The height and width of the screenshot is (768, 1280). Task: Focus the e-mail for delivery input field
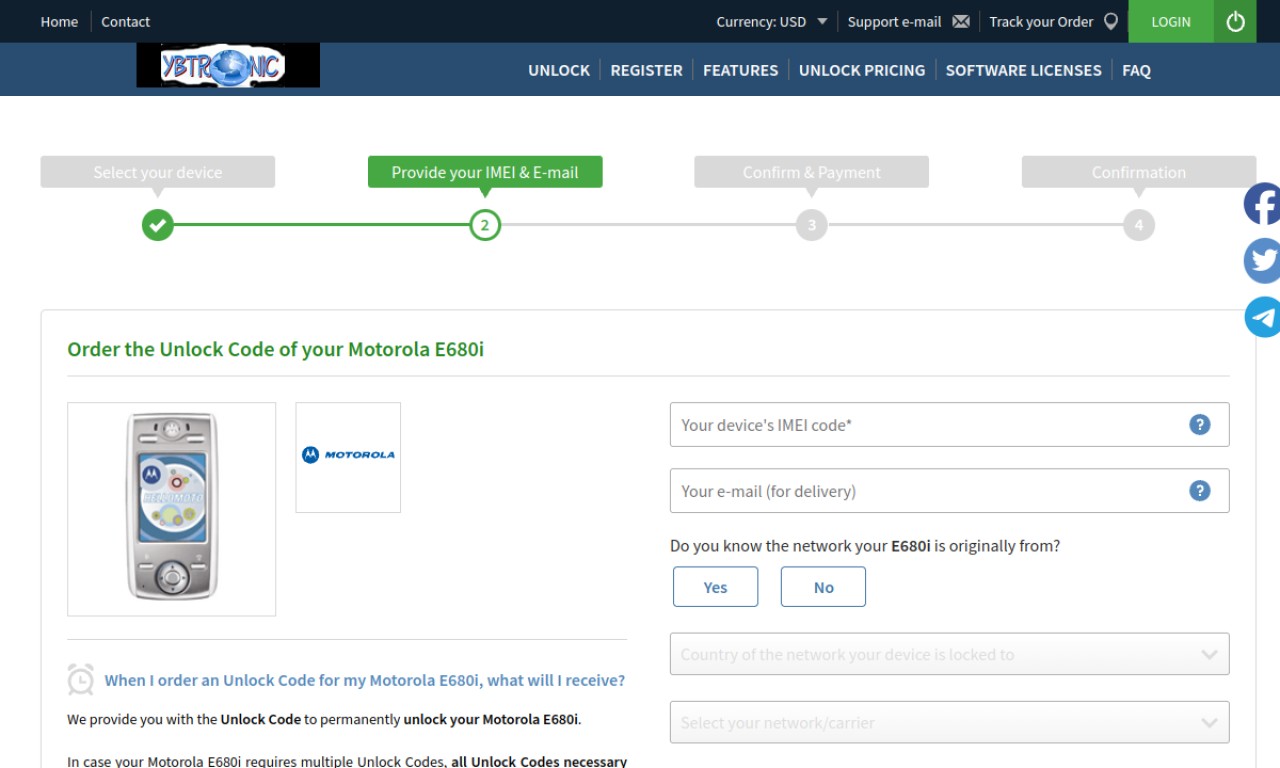pyautogui.click(x=949, y=491)
